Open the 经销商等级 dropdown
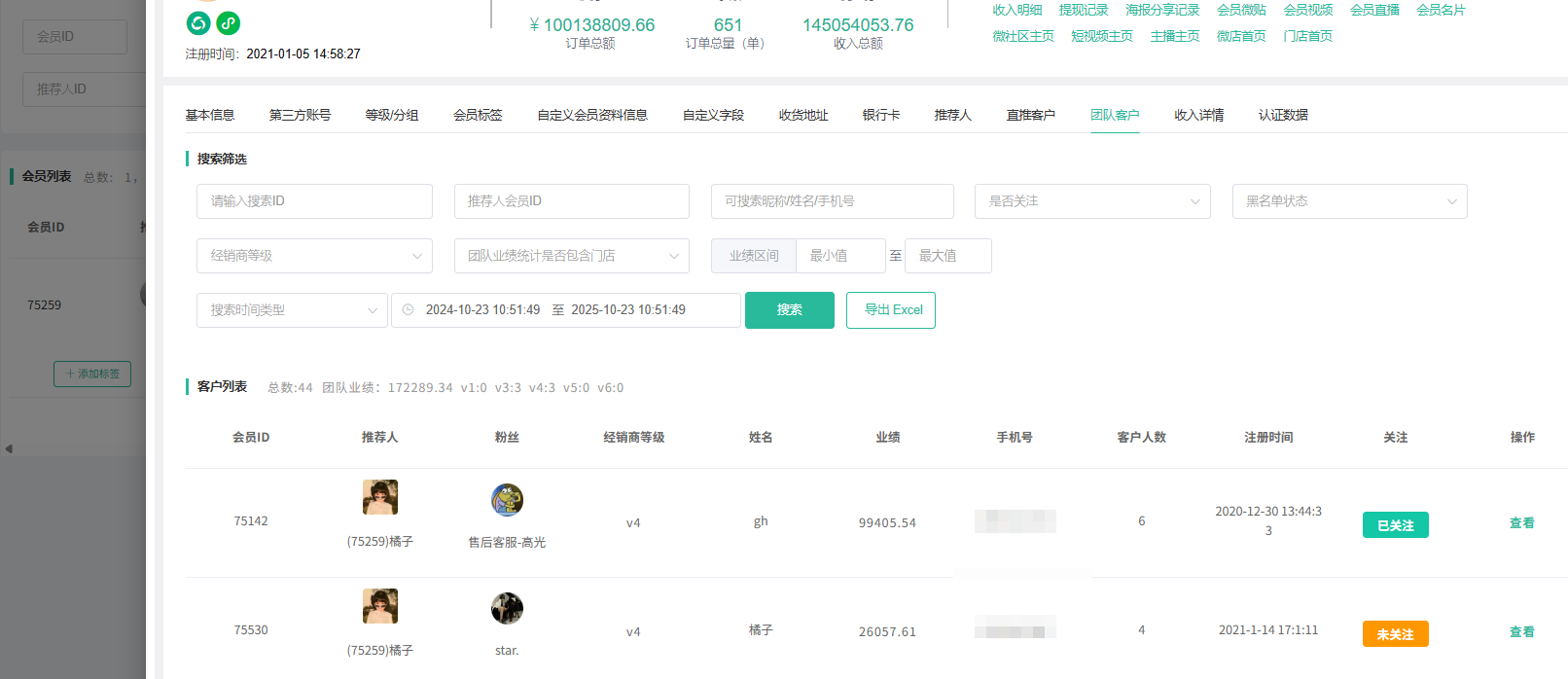 point(314,256)
